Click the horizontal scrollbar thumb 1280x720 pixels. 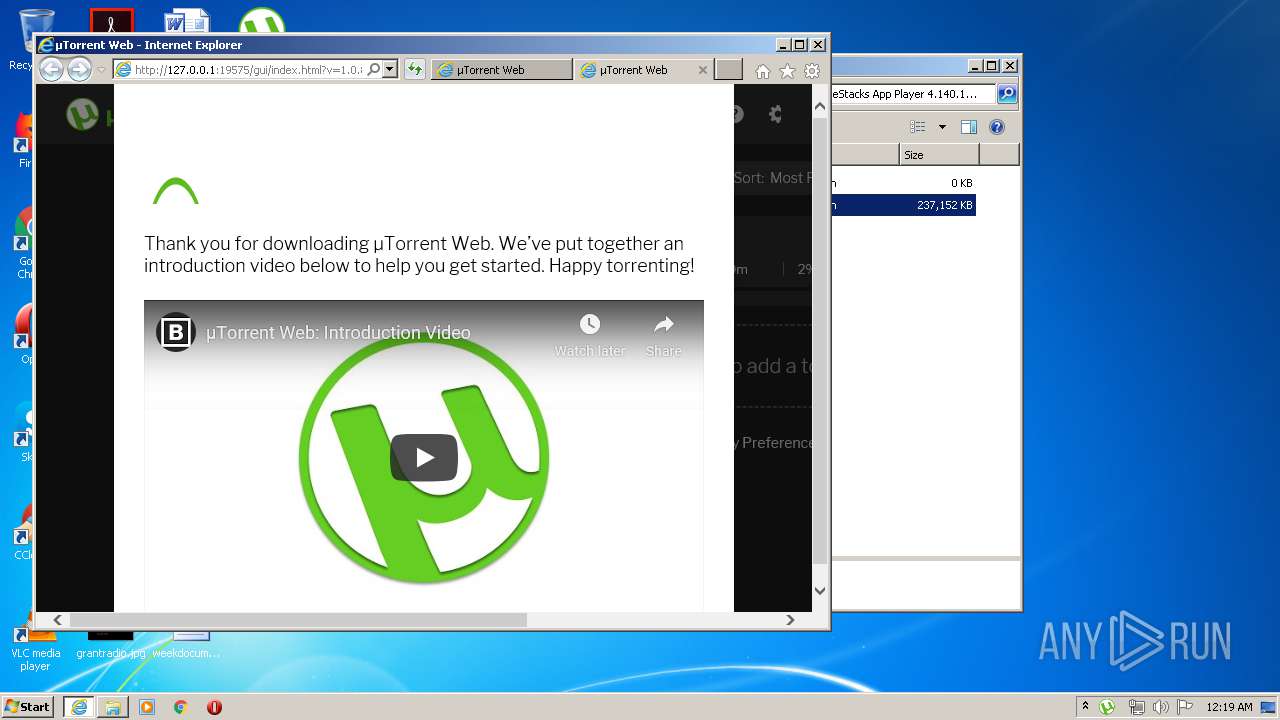[297, 620]
